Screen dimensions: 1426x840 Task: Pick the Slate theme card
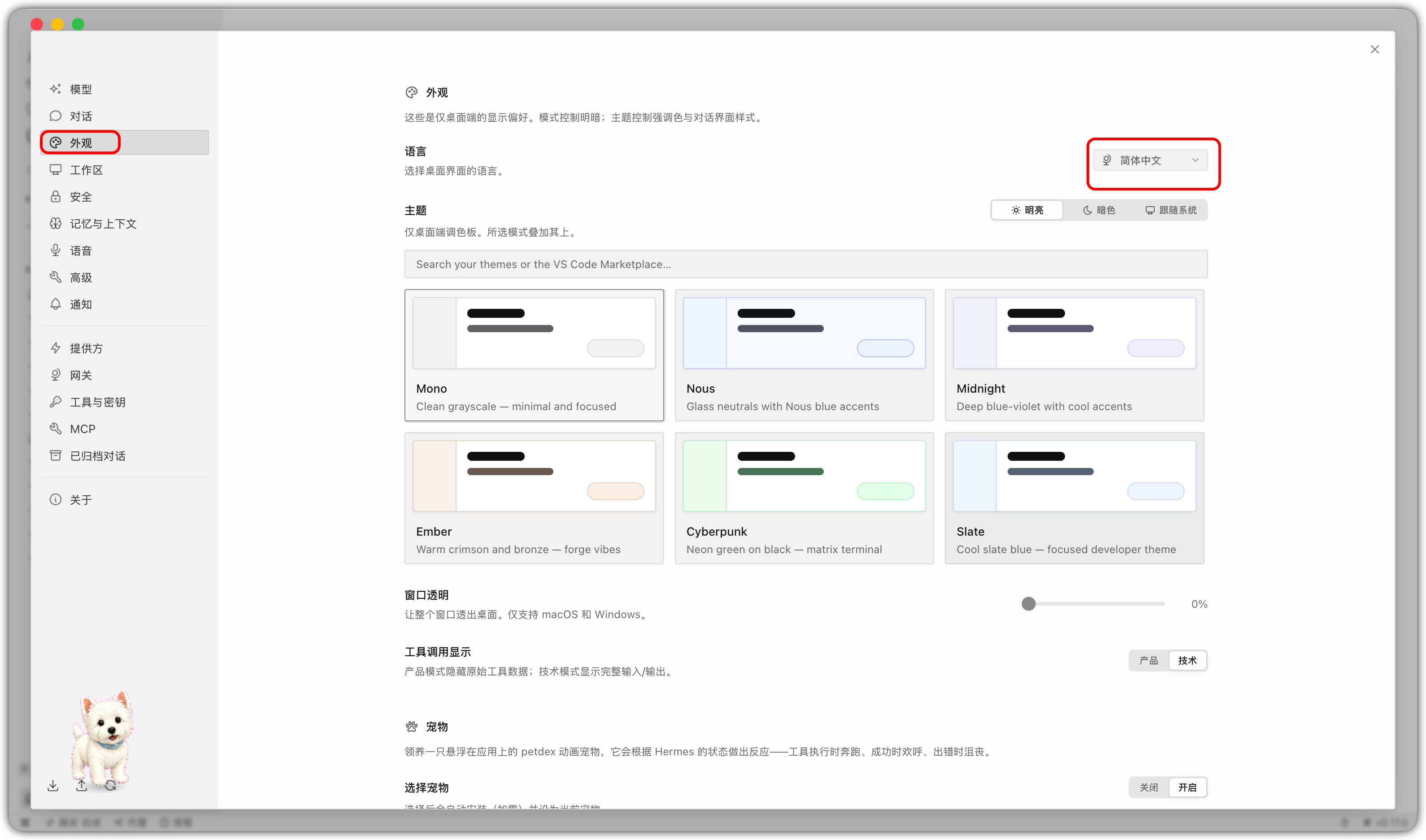pyautogui.click(x=1074, y=498)
